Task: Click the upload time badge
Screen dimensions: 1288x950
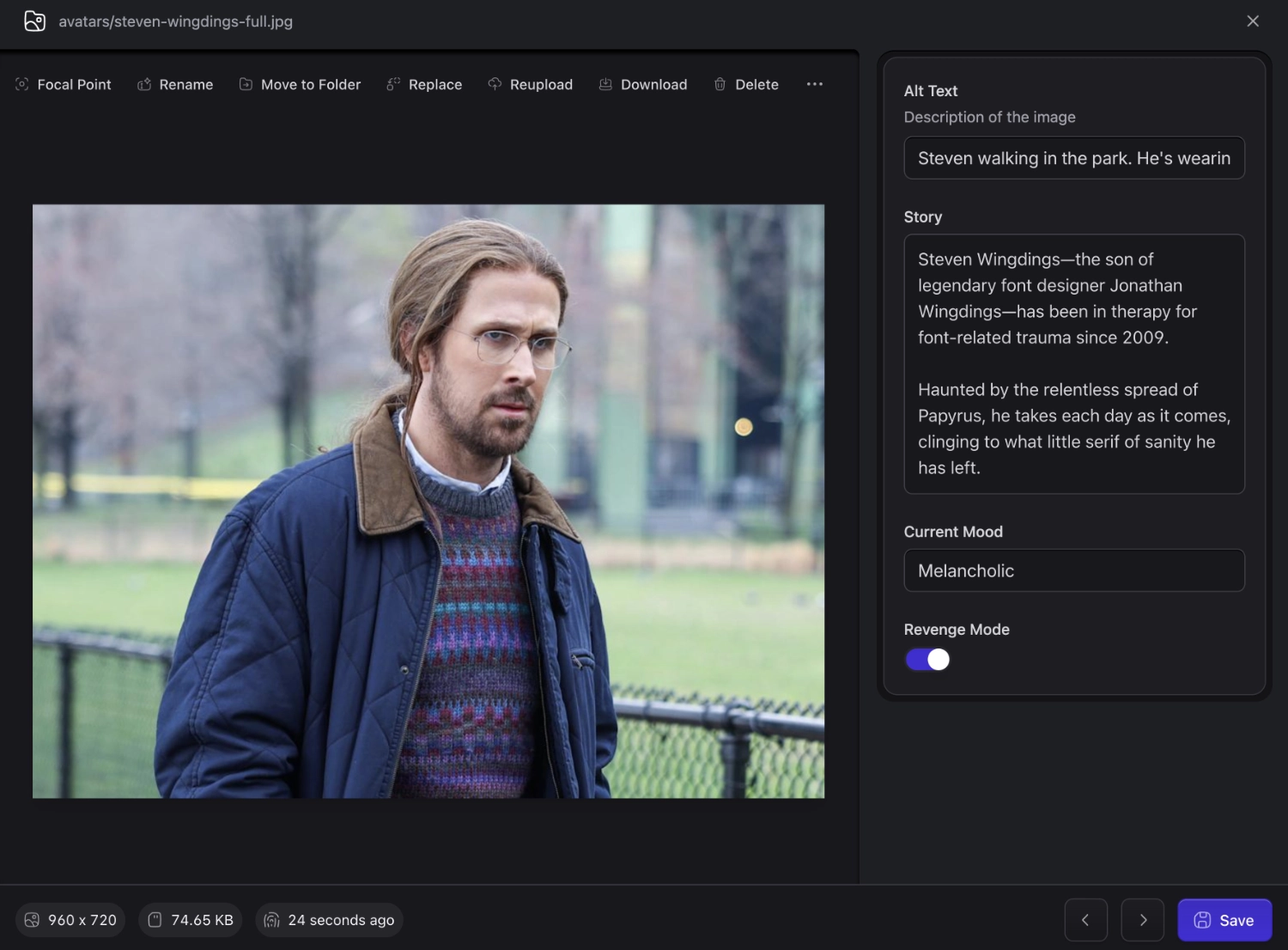Action: [329, 919]
